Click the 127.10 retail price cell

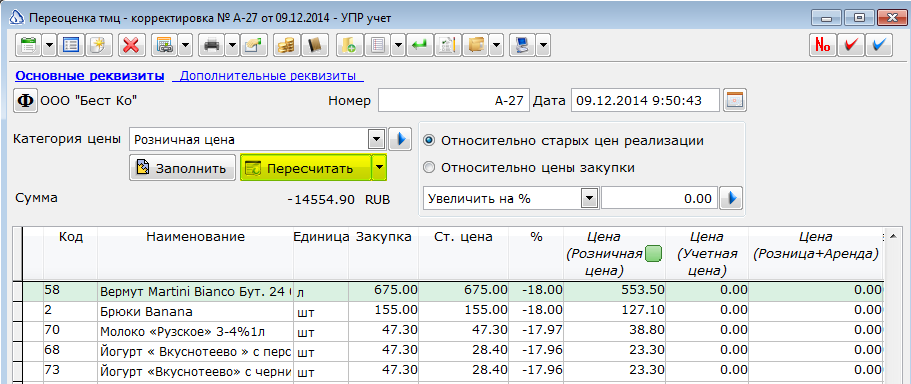point(614,311)
